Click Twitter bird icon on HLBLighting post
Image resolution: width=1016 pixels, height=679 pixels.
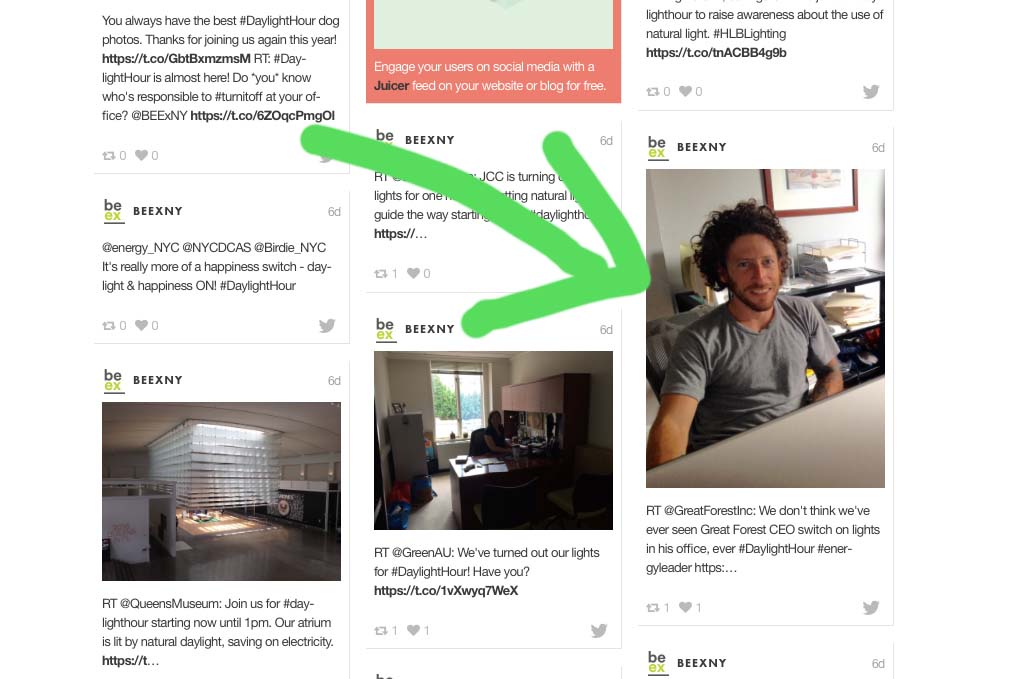tap(871, 91)
